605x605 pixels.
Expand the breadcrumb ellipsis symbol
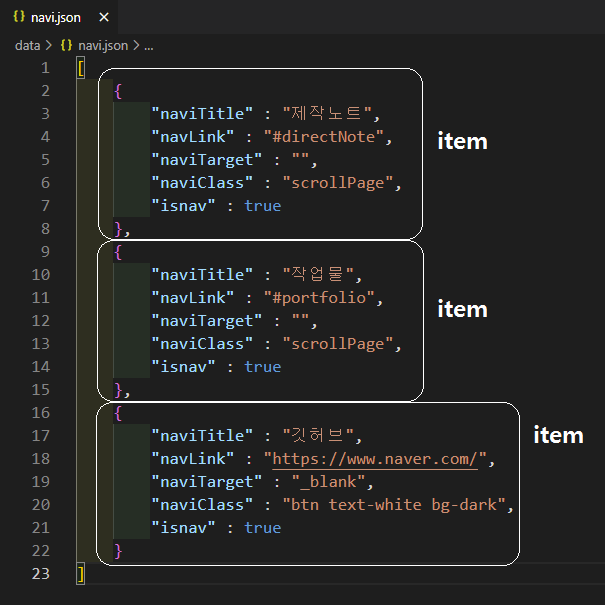(x=148, y=45)
